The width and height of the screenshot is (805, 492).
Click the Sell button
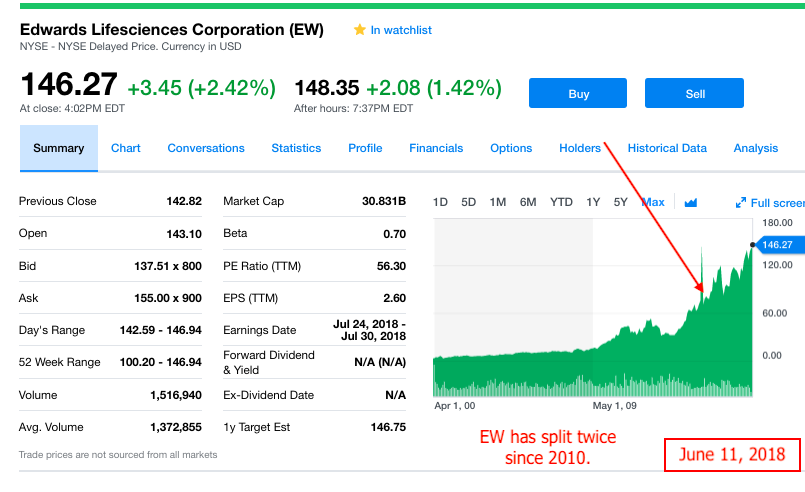[694, 93]
